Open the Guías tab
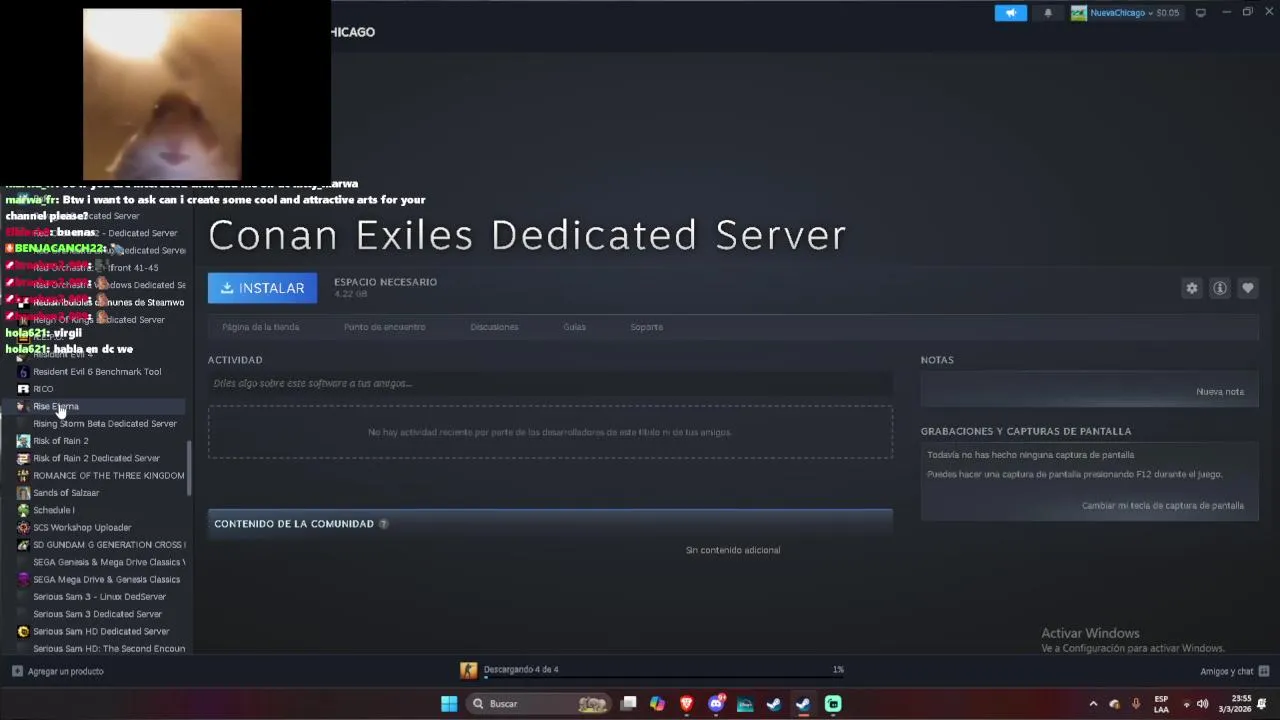 coord(574,327)
